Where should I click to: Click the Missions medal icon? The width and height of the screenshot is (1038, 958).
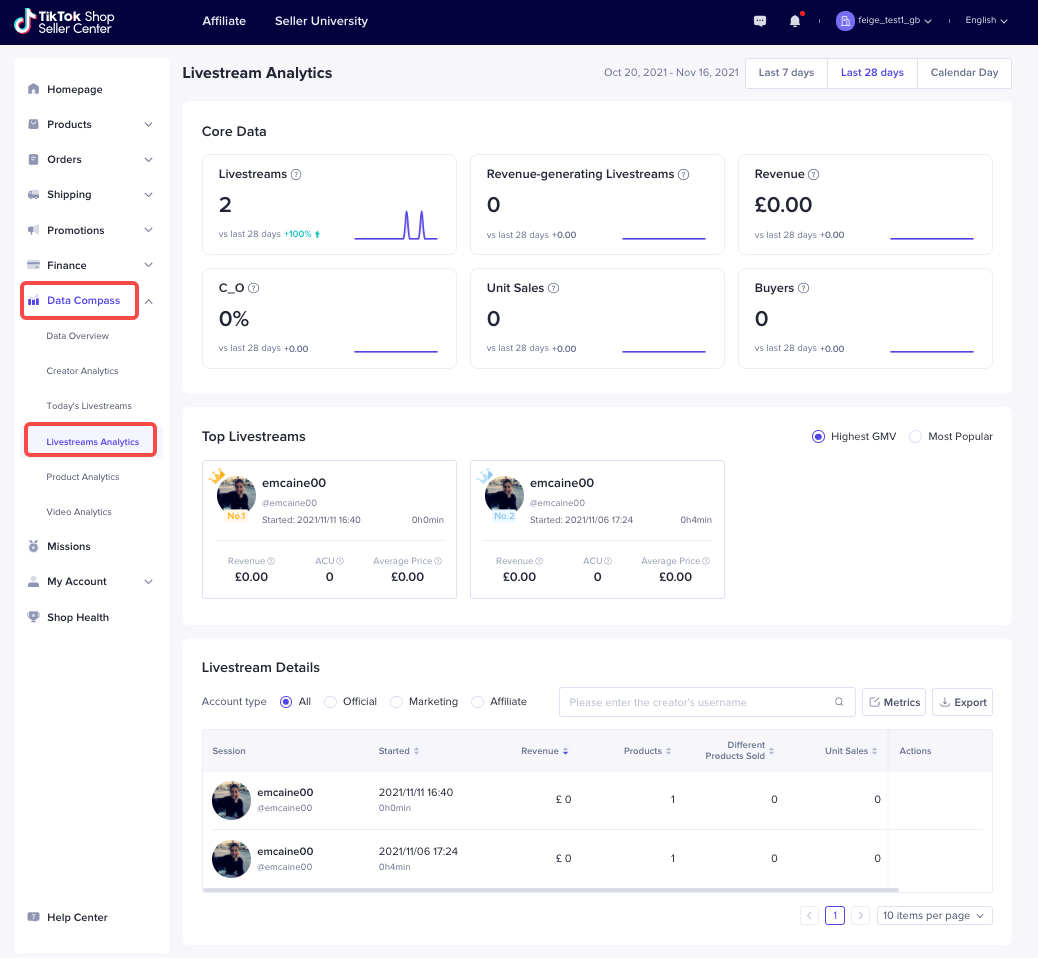point(34,546)
